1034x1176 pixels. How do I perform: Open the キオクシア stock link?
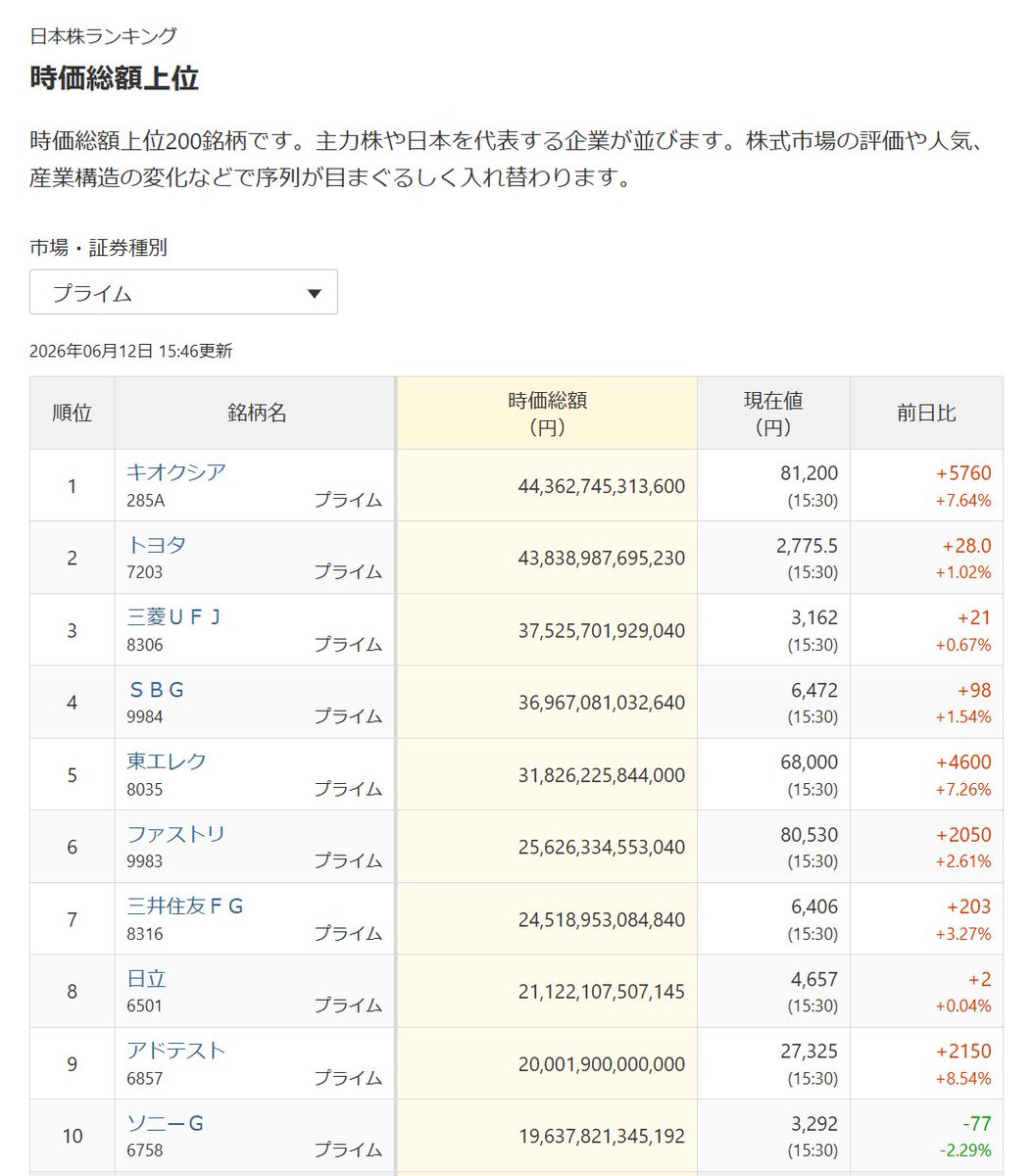pyautogui.click(x=175, y=471)
